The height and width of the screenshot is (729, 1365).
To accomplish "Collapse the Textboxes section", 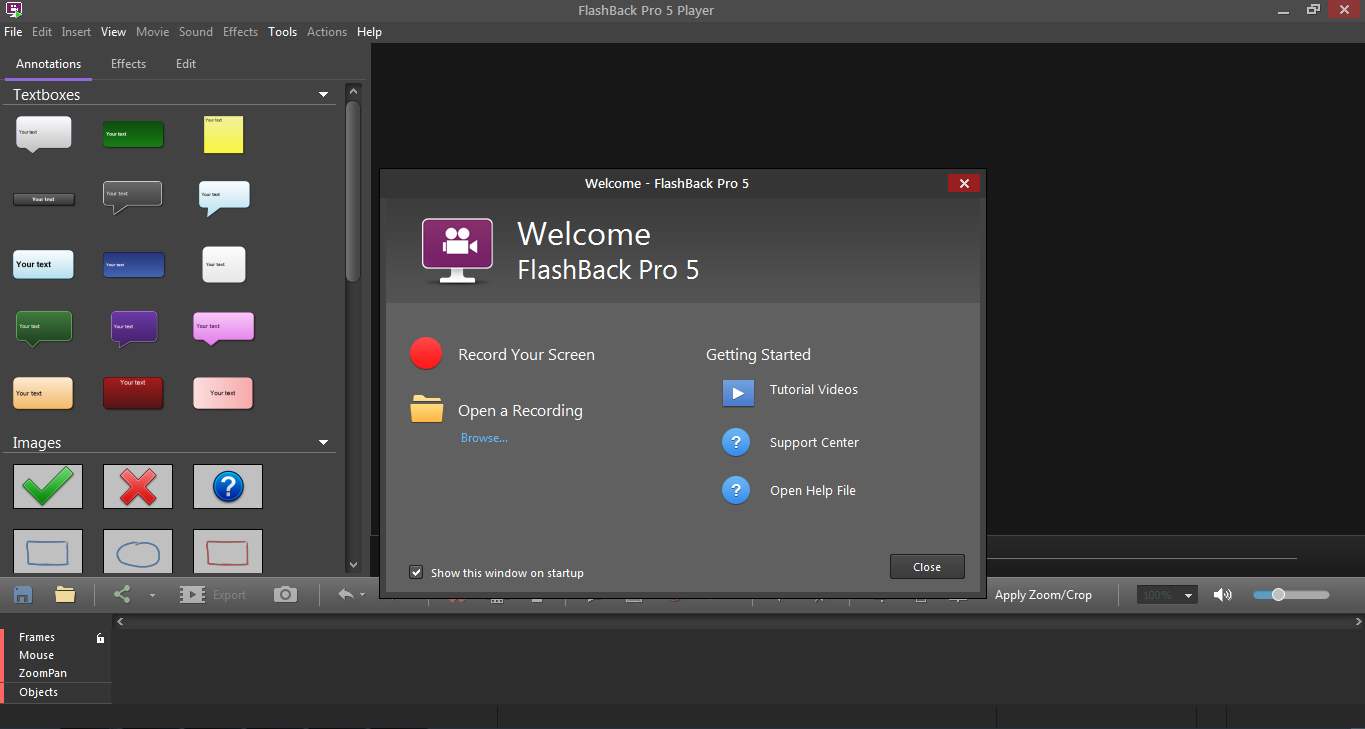I will click(x=323, y=94).
